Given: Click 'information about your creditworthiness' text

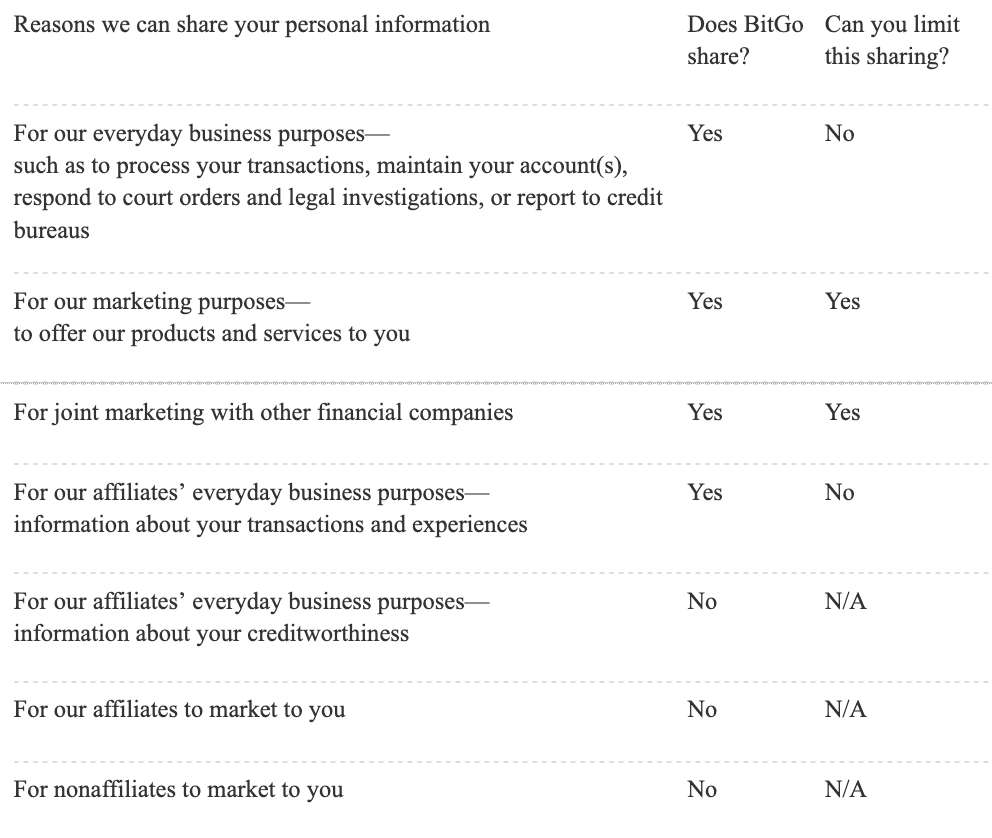Looking at the screenshot, I should click(x=211, y=633).
